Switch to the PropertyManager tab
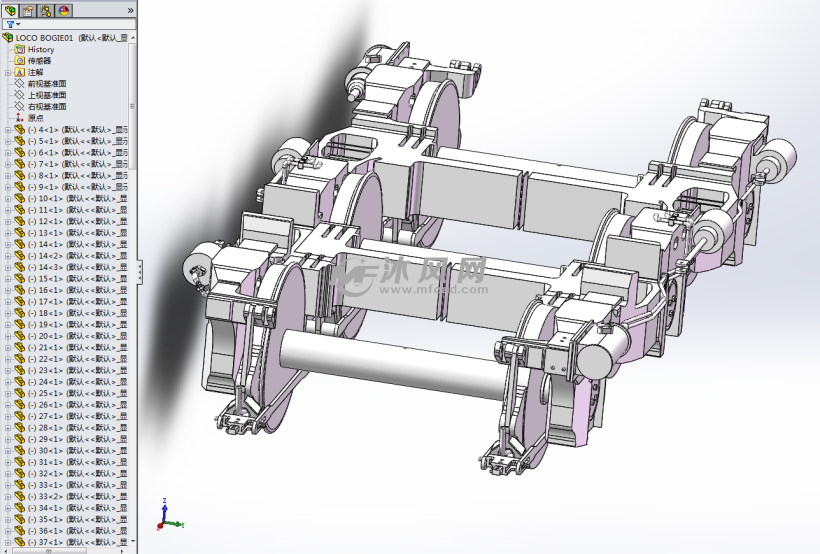Viewport: 820px width, 554px height. pyautogui.click(x=28, y=9)
